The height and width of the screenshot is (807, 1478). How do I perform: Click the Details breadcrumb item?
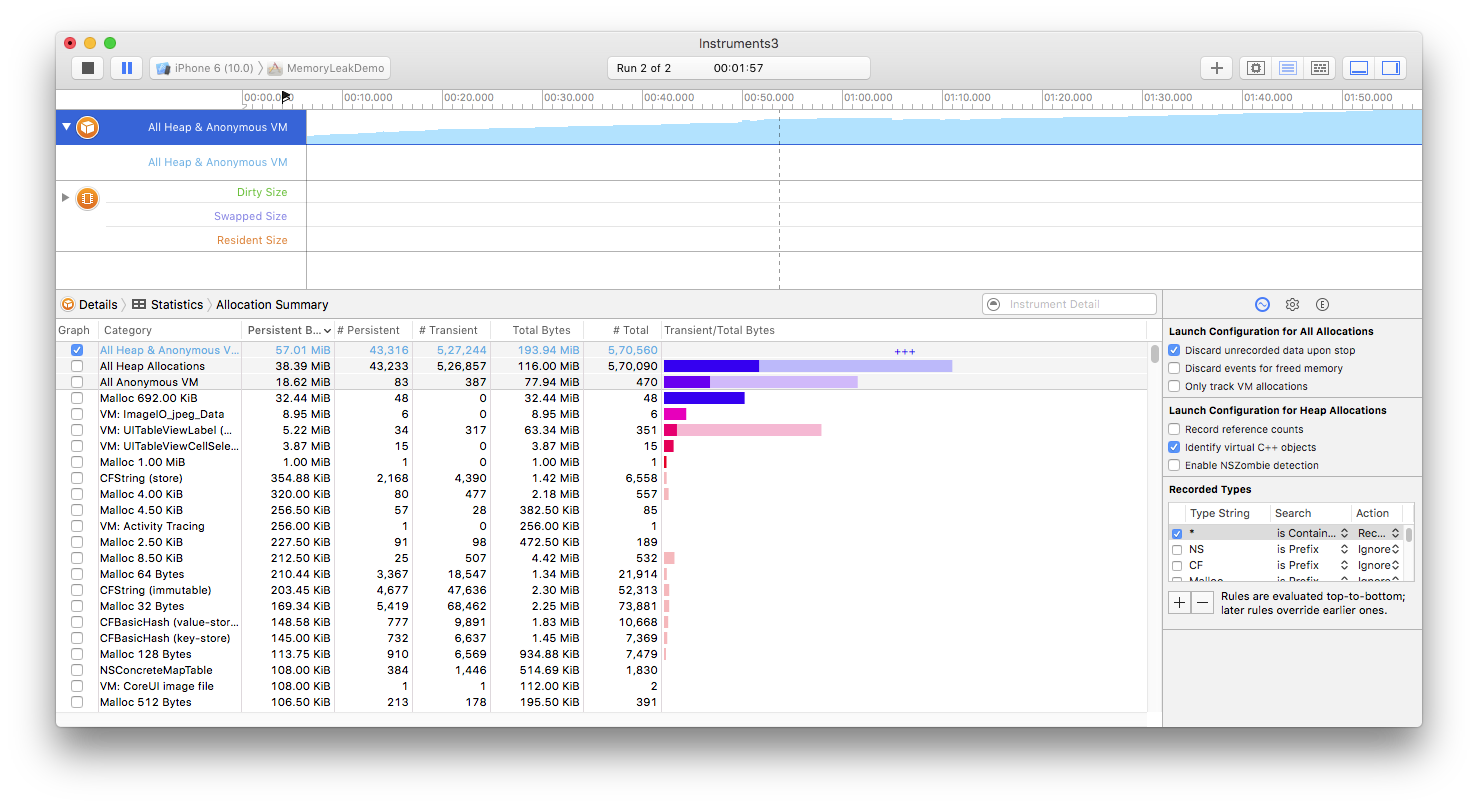(98, 305)
